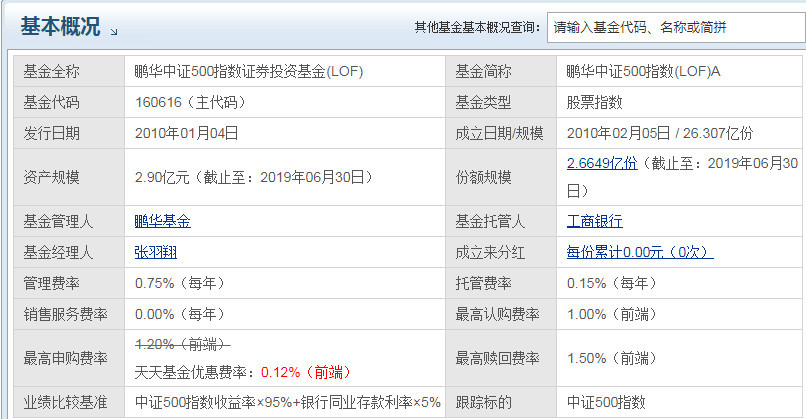Screen dimensions: 806x419
Task: Select max redemption fee 1.50%（前端）
Action: coord(612,358)
